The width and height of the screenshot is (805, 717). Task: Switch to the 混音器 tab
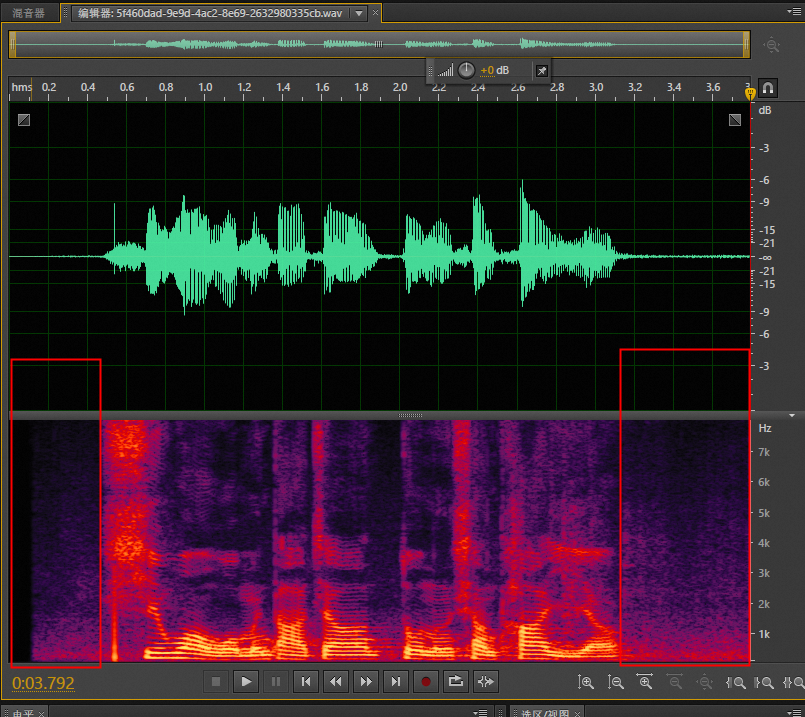[29, 13]
